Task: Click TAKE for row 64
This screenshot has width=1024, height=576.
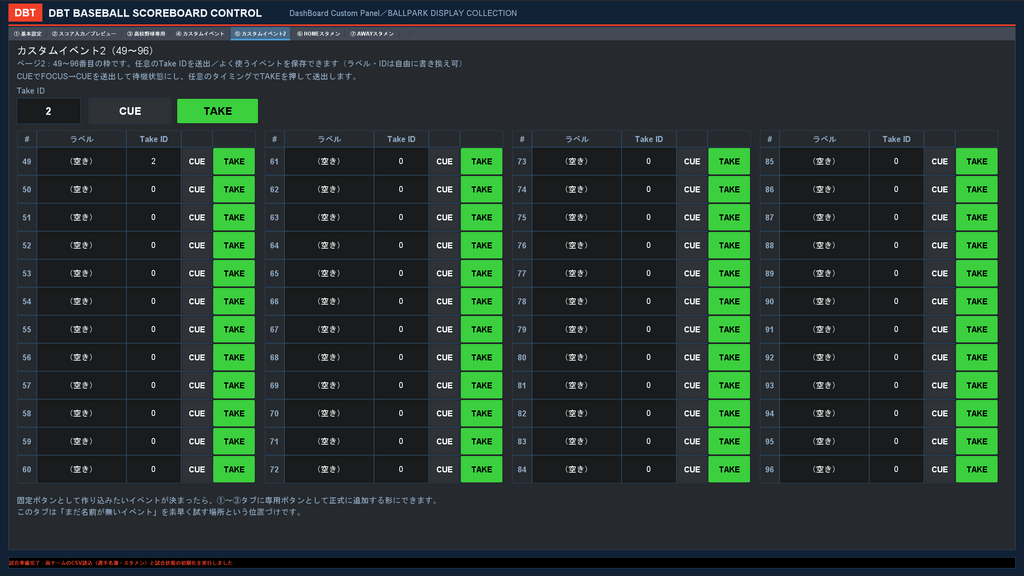Action: coord(481,246)
